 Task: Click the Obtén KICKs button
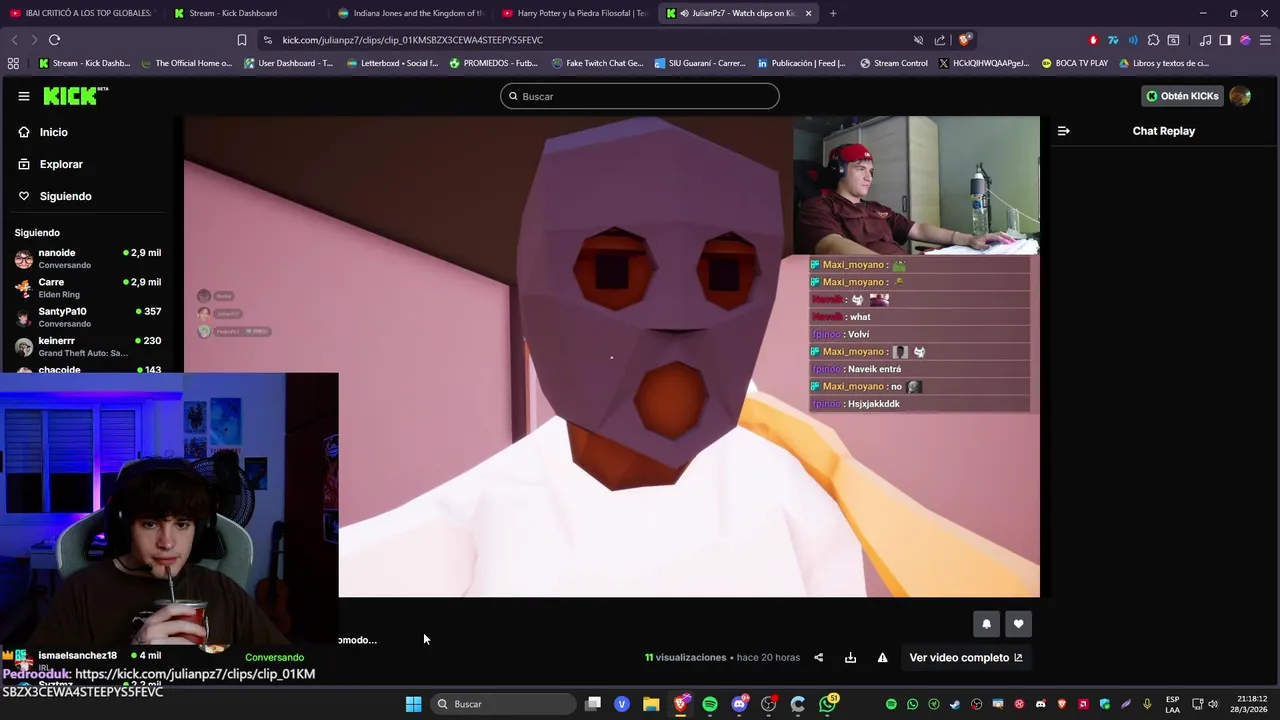(1182, 96)
